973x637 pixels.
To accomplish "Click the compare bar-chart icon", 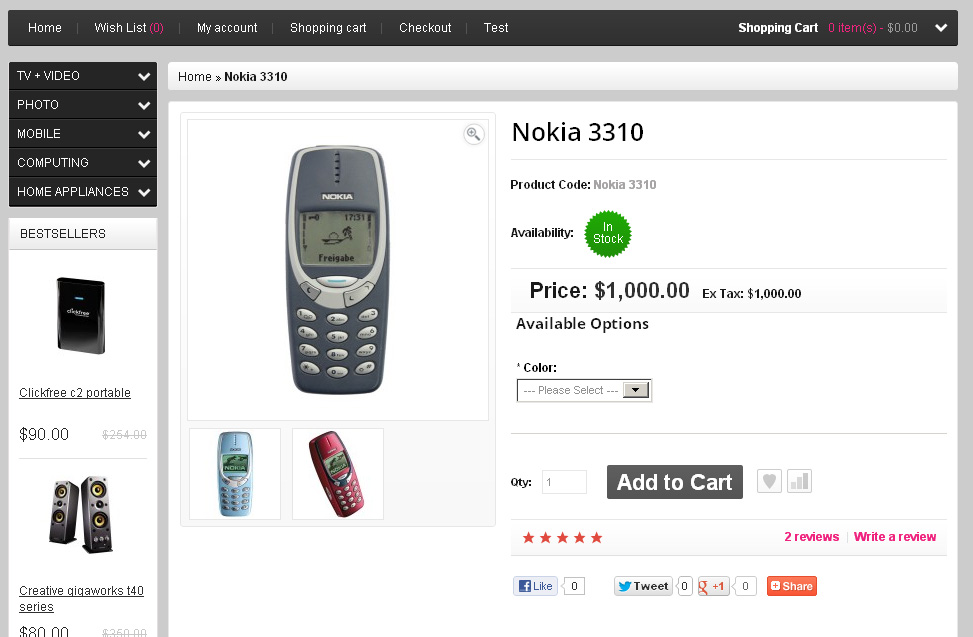I will (x=799, y=482).
